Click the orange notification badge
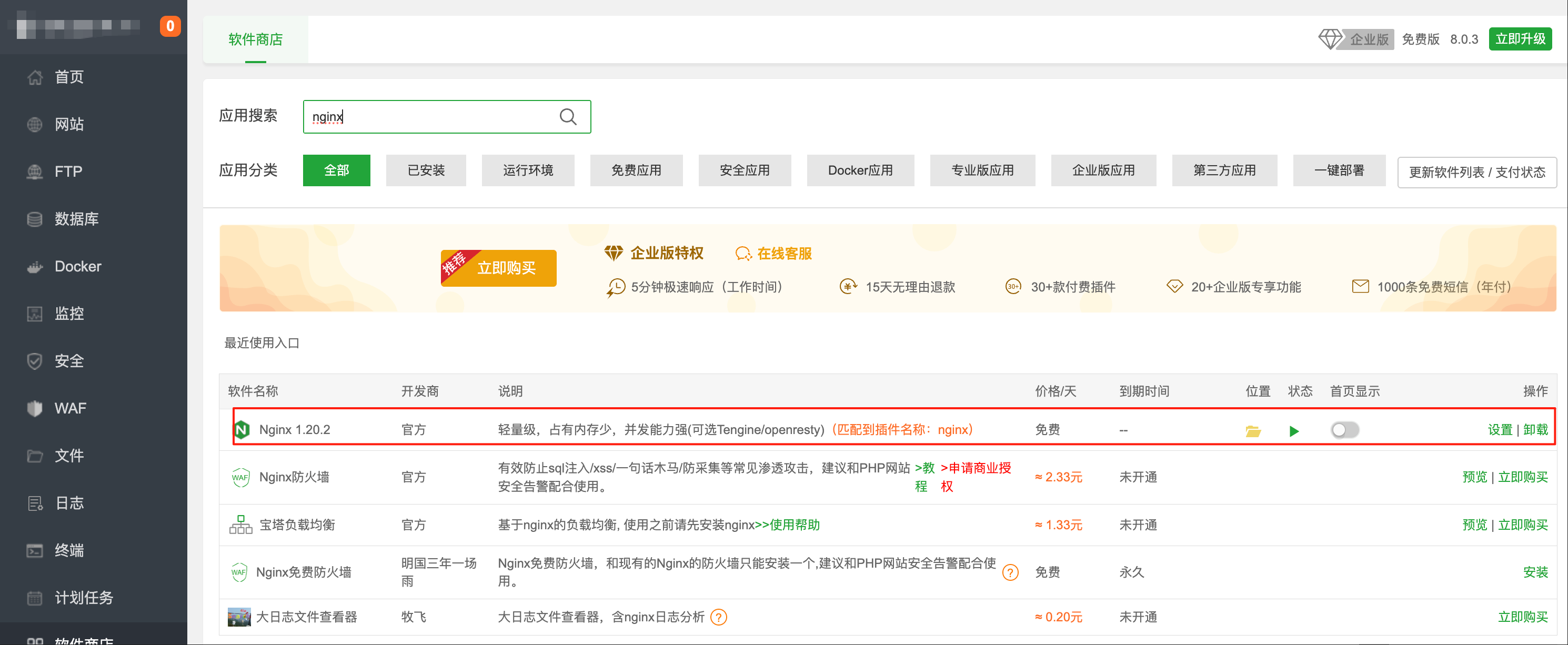Screen dimensions: 1568x645 170,26
